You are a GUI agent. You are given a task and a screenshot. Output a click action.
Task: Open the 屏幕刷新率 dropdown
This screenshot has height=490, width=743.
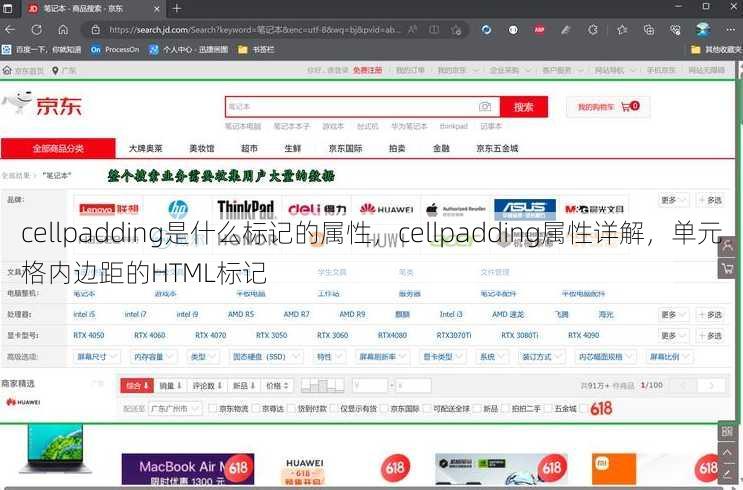[382, 356]
